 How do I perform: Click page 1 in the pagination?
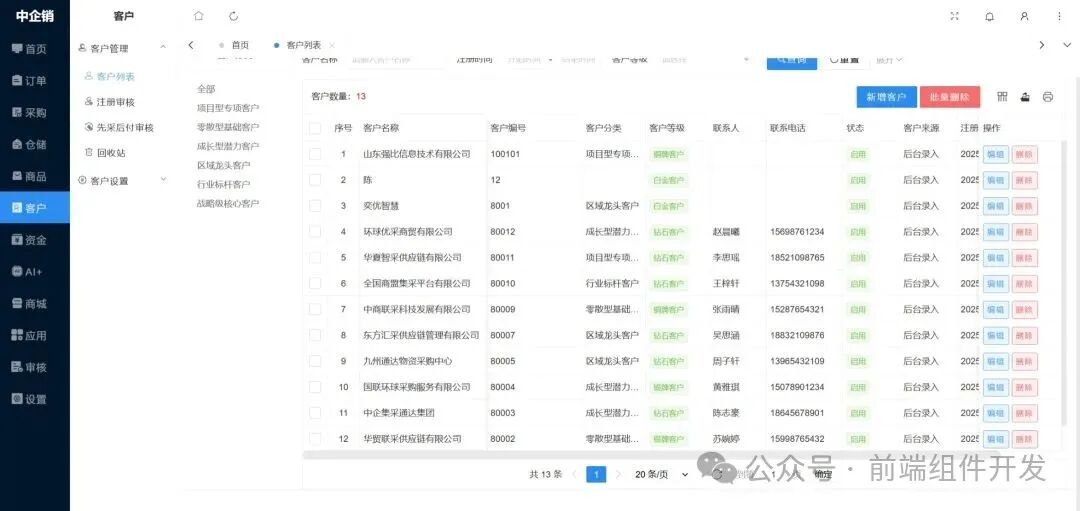pos(596,474)
